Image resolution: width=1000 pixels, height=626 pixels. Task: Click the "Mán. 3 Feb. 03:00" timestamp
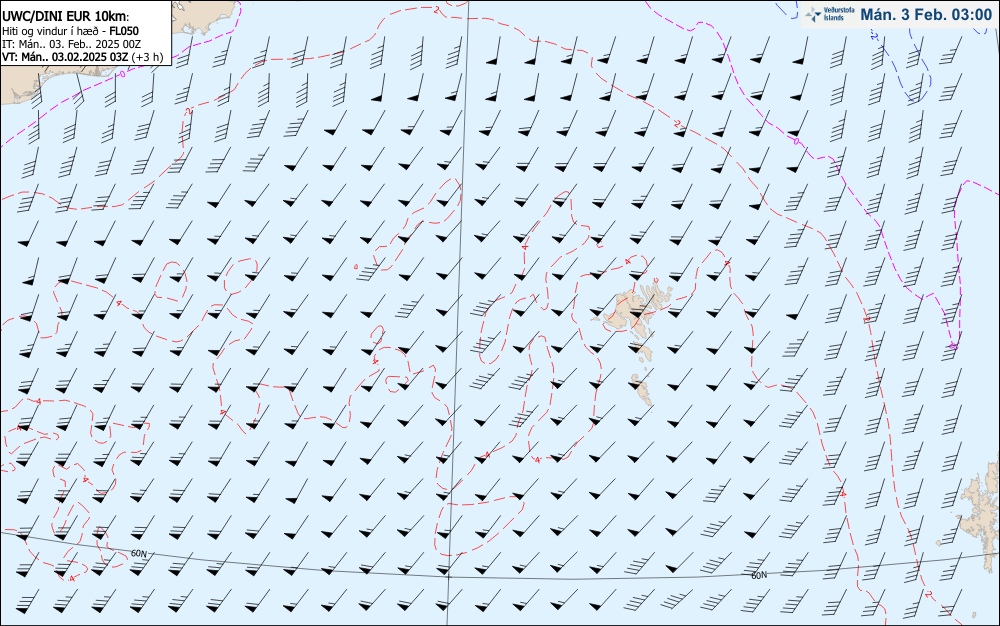(926, 15)
